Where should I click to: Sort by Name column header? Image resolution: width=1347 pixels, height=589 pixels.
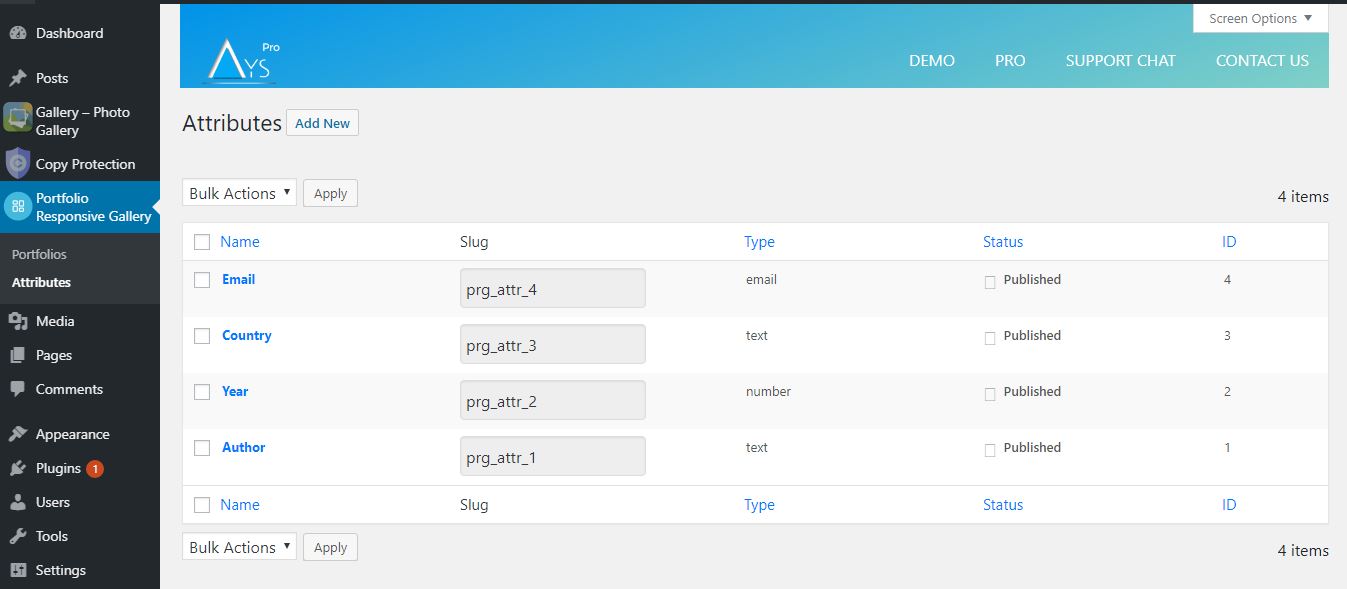pyautogui.click(x=240, y=241)
